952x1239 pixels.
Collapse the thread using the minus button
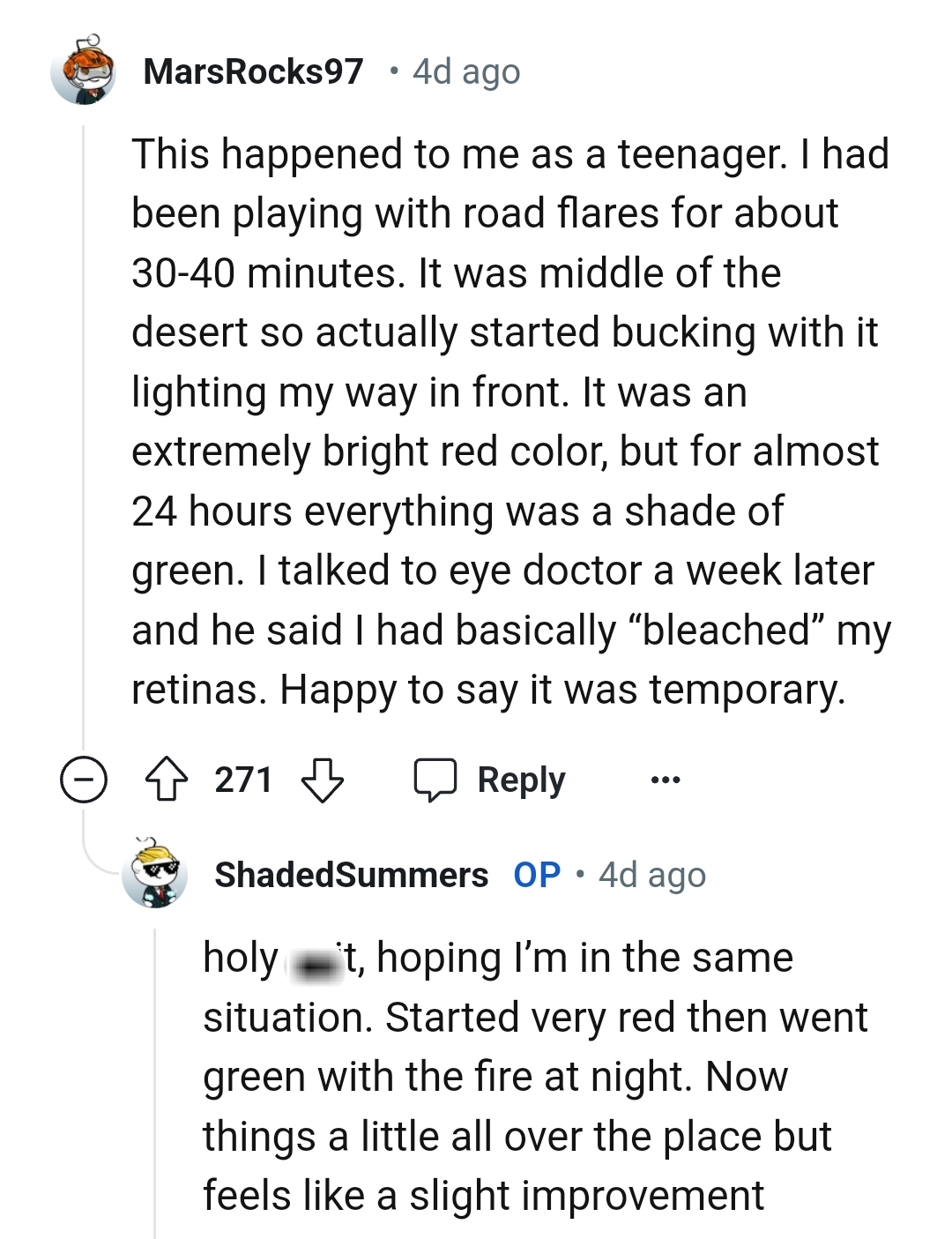coord(85,779)
